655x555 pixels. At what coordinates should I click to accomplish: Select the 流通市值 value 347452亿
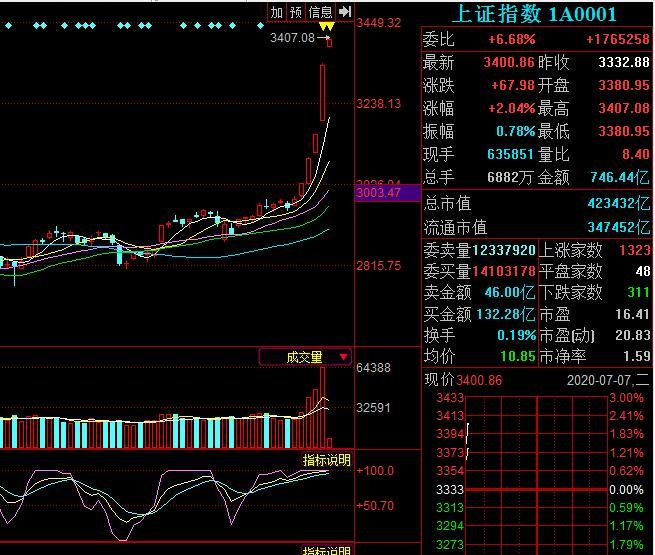619,227
